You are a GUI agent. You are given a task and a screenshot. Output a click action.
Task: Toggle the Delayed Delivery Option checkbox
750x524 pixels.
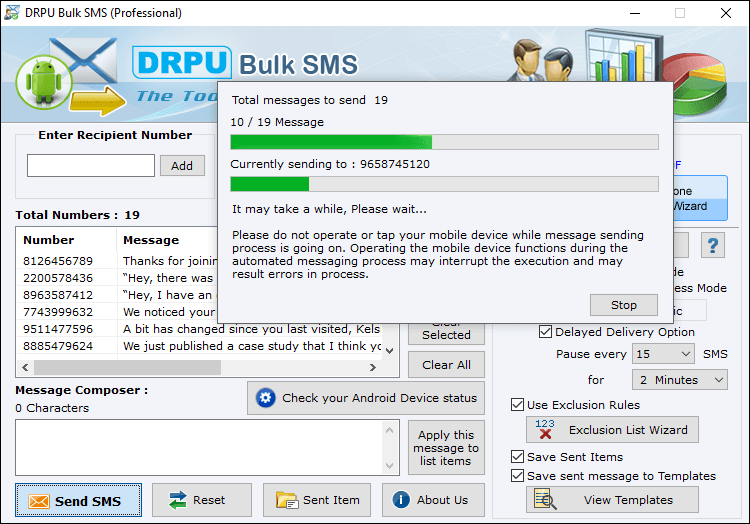point(545,332)
